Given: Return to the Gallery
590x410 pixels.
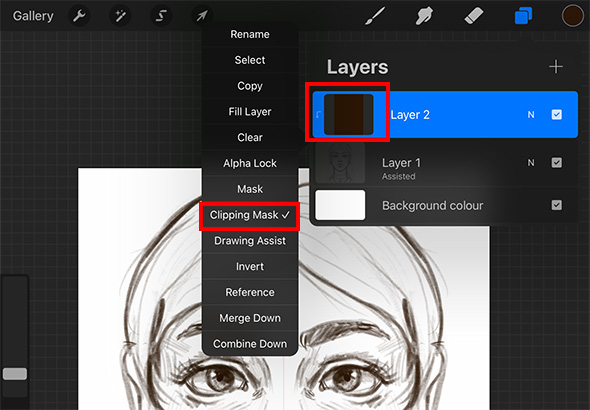Looking at the screenshot, I should tap(33, 16).
